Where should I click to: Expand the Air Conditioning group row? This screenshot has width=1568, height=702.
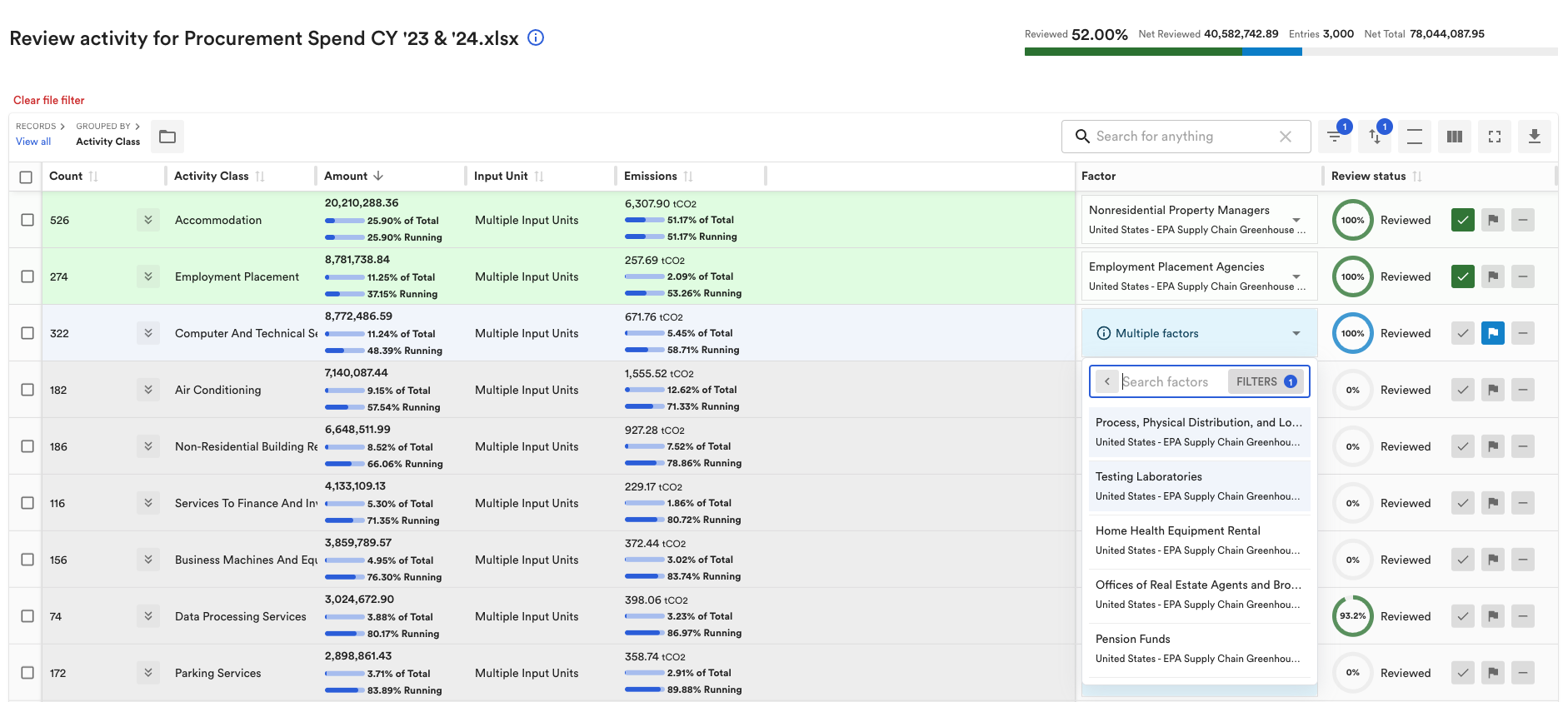tap(148, 390)
